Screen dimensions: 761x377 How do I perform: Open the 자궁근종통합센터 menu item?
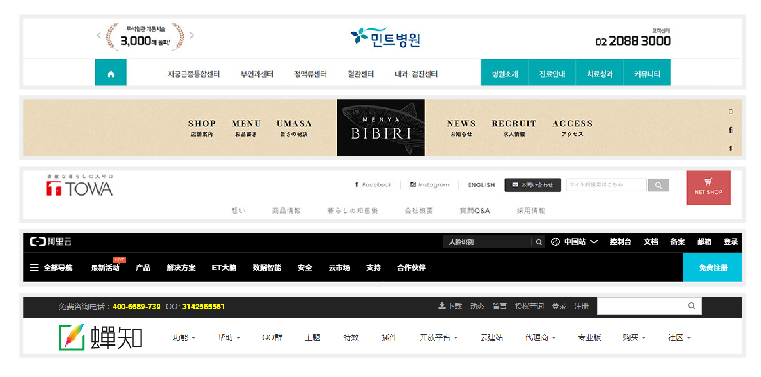tap(194, 75)
